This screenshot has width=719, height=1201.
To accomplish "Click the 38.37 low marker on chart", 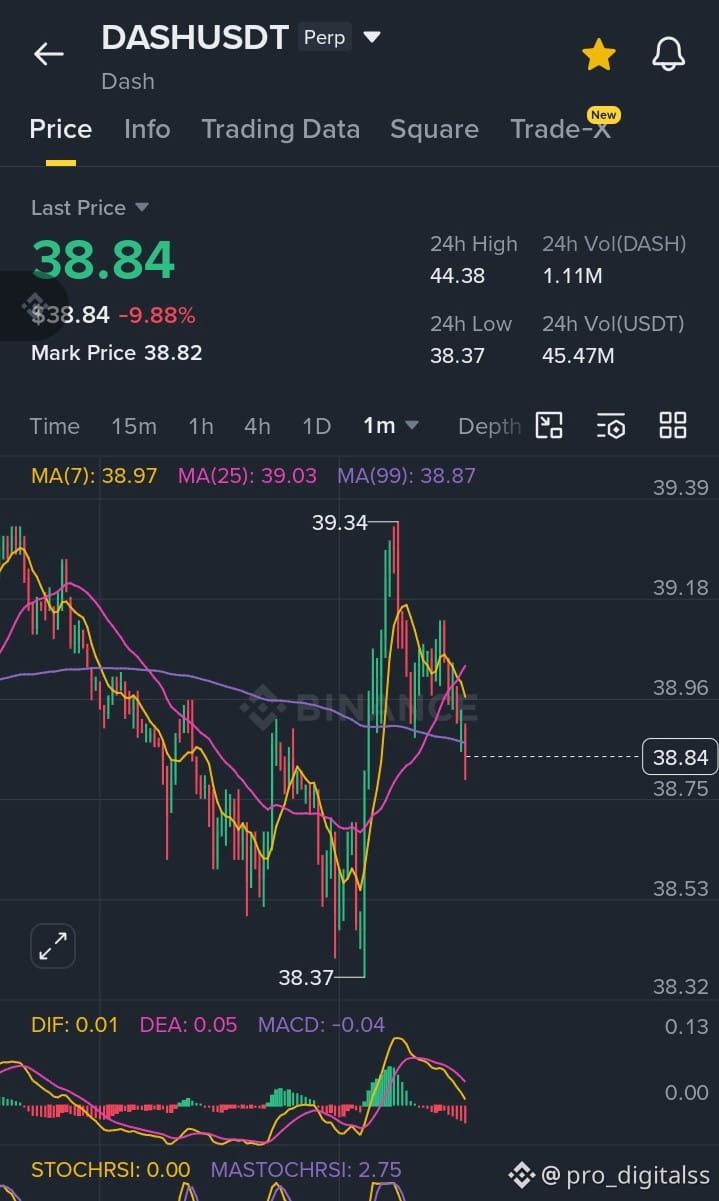I will (x=306, y=977).
